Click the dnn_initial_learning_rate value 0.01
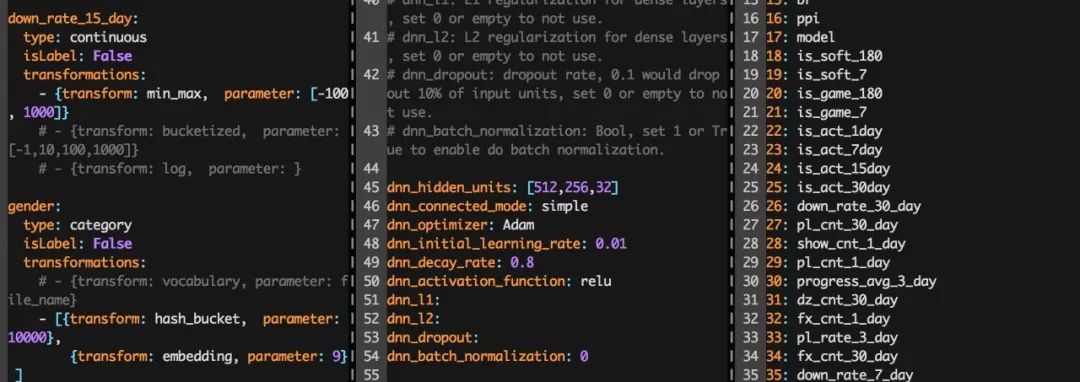Image resolution: width=1080 pixels, height=382 pixels. pos(611,244)
